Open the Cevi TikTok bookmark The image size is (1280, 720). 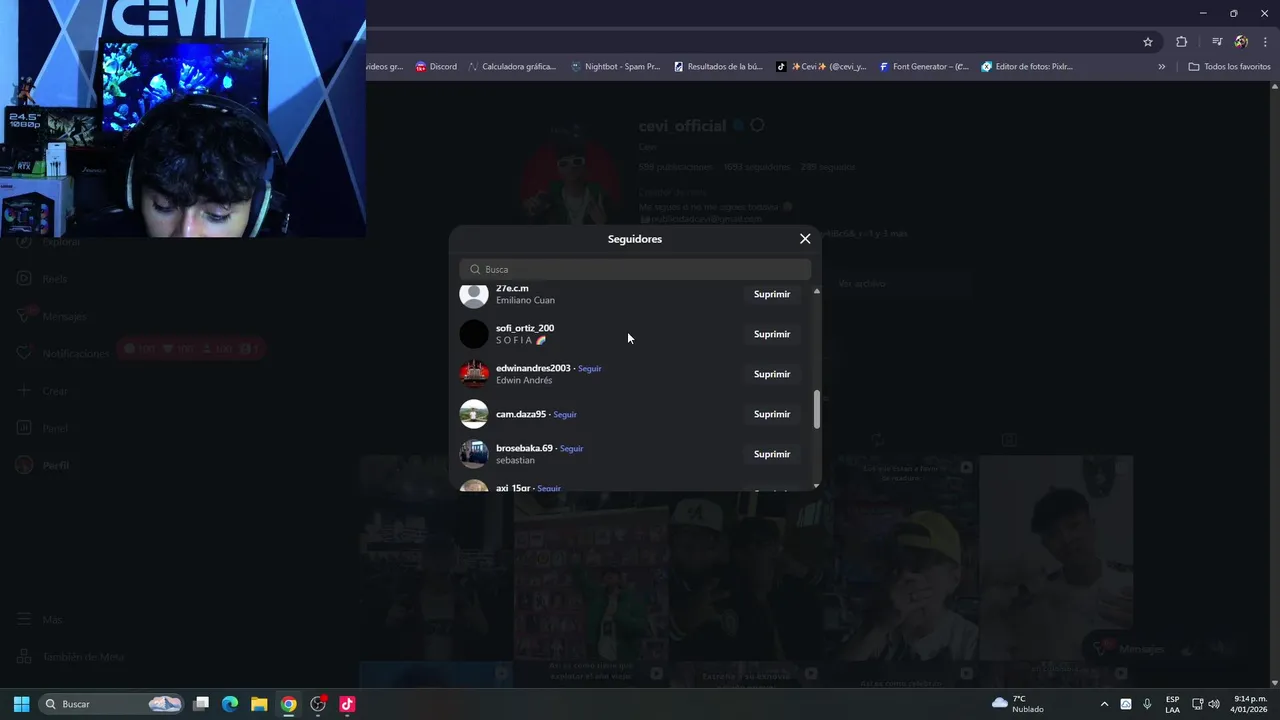point(821,67)
